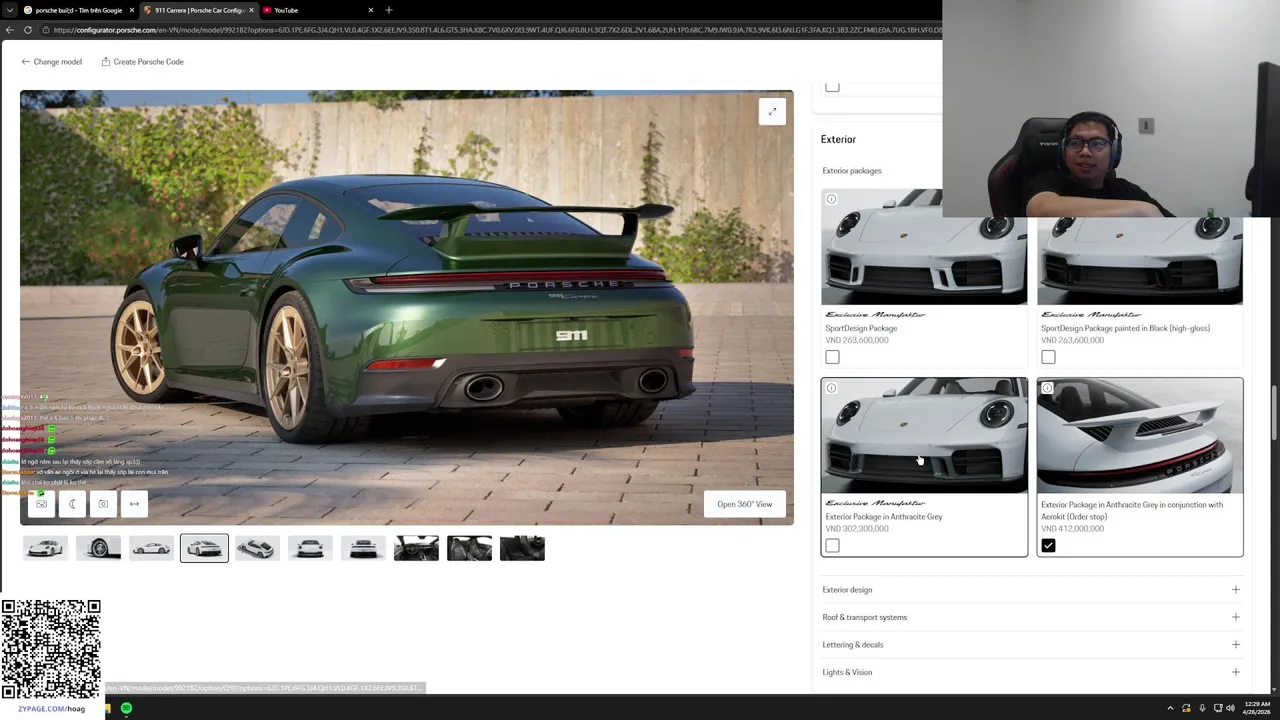Click the camera snapshot icon

pyautogui.click(x=103, y=504)
